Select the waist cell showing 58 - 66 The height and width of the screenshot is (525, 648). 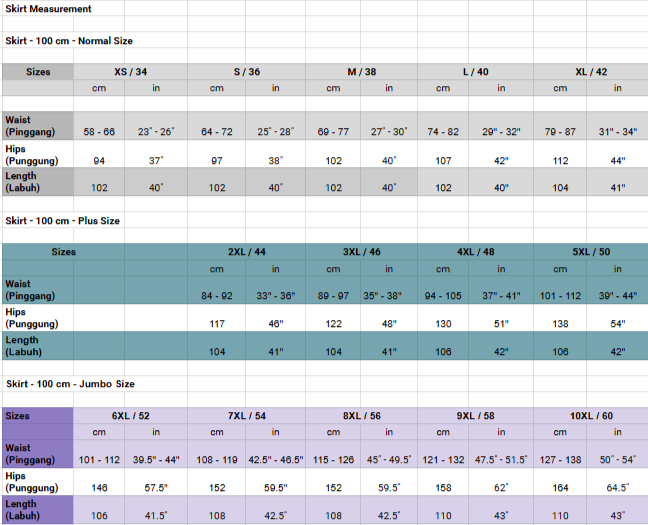tap(99, 131)
